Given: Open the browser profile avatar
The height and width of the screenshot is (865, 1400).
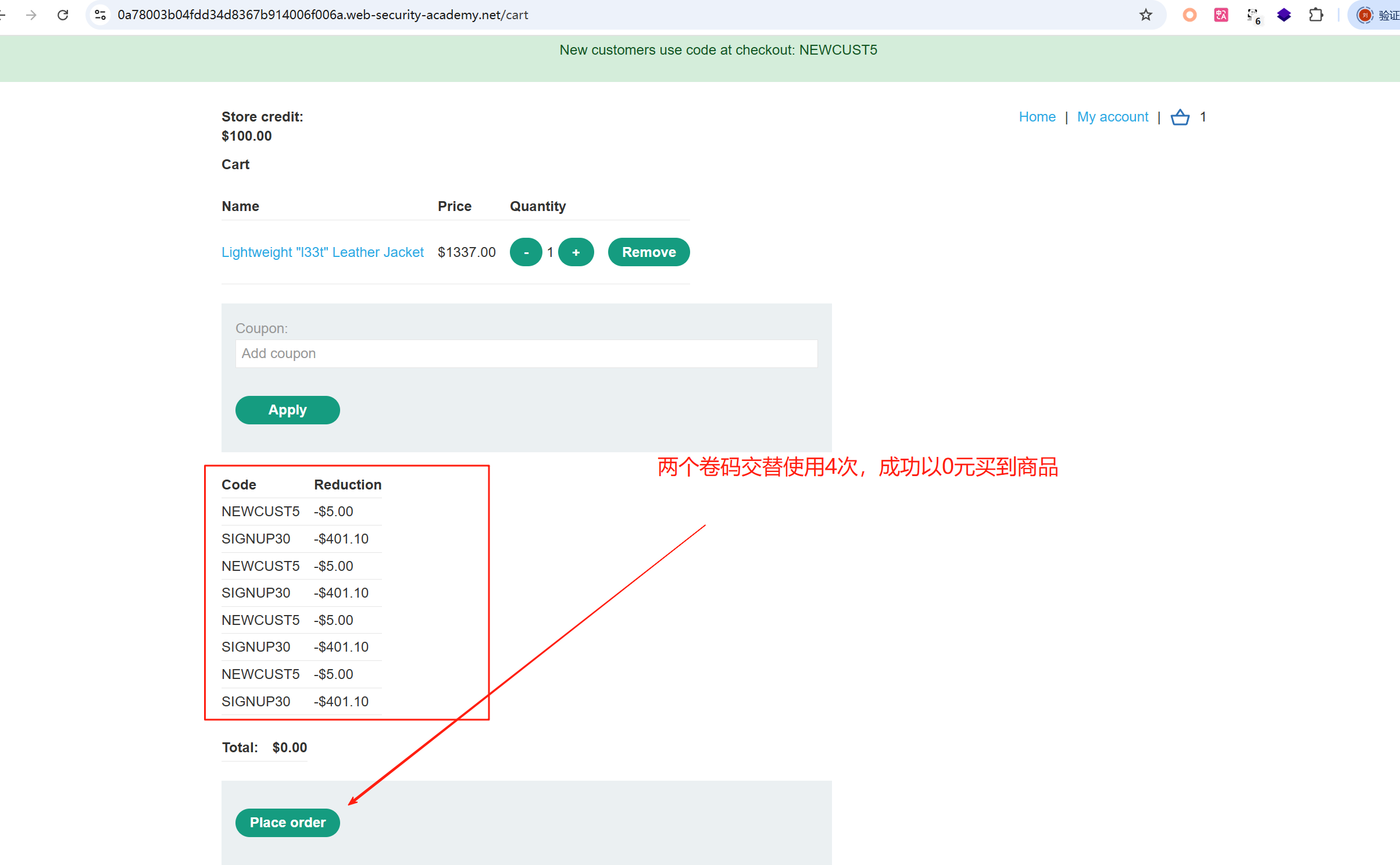Looking at the screenshot, I should point(1365,15).
